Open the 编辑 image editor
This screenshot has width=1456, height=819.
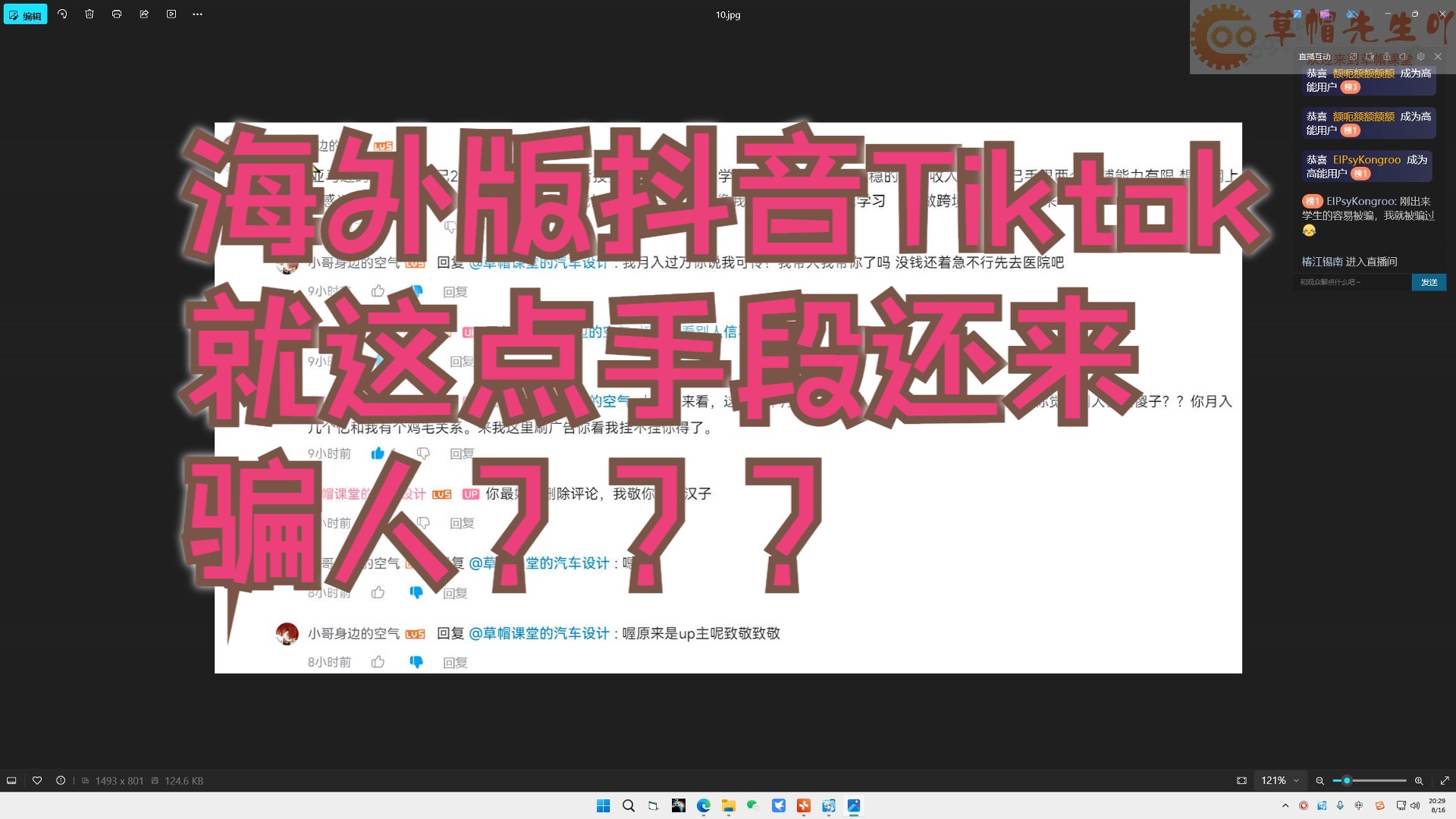click(x=25, y=14)
